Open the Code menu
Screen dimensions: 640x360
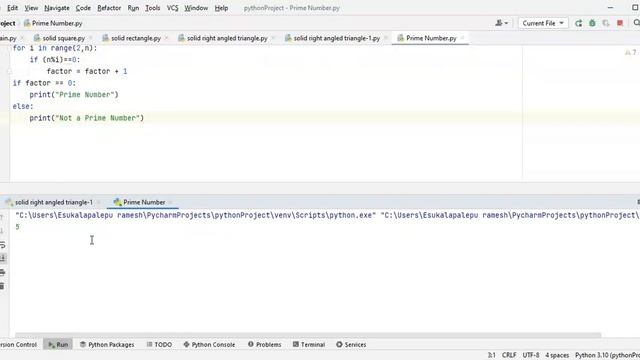click(83, 8)
